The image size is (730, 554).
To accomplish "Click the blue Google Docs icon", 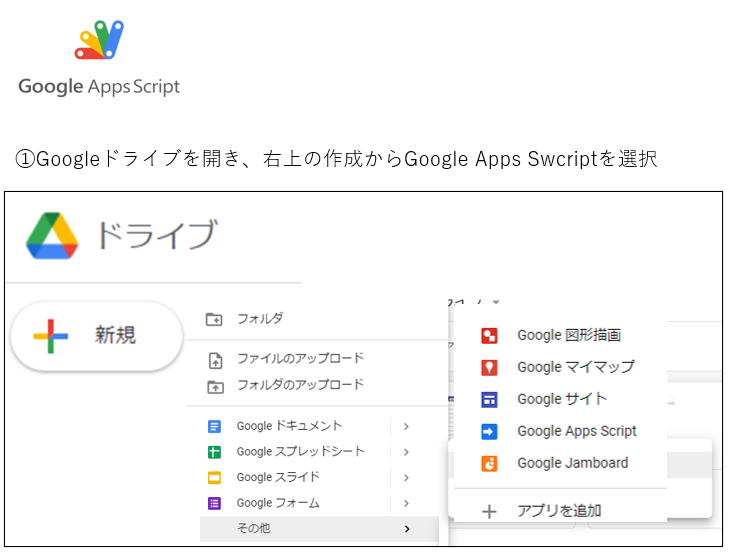I will [x=214, y=426].
